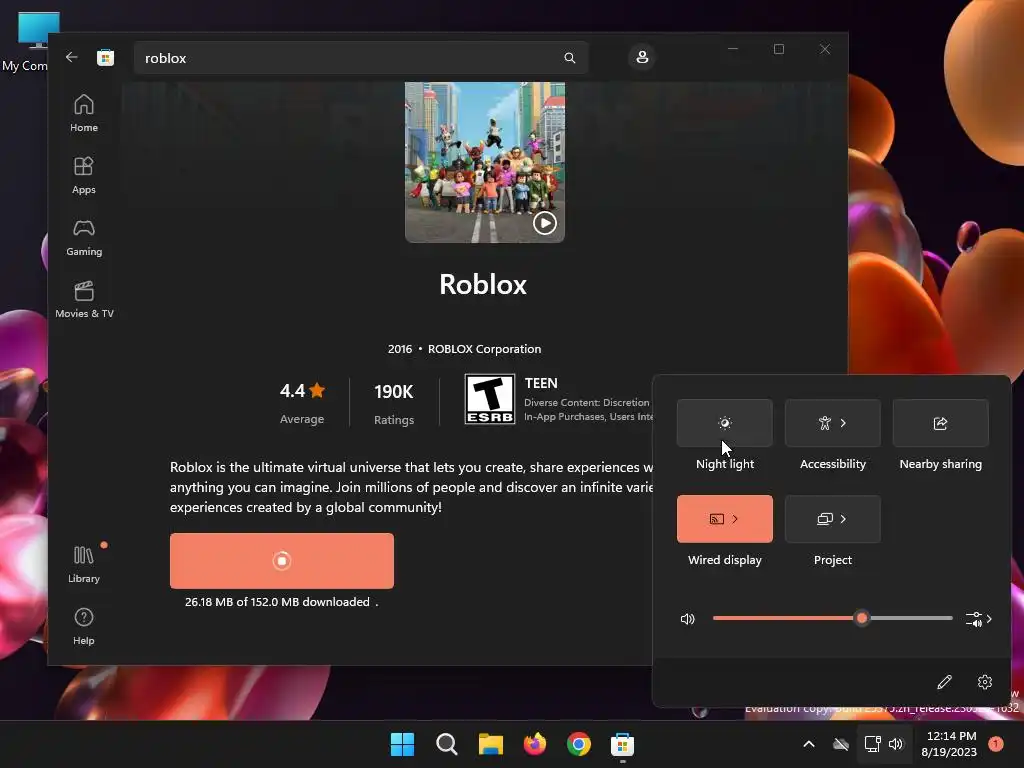Expand the Accessibility options chevron
Screen dimensions: 1024x768
844,423
